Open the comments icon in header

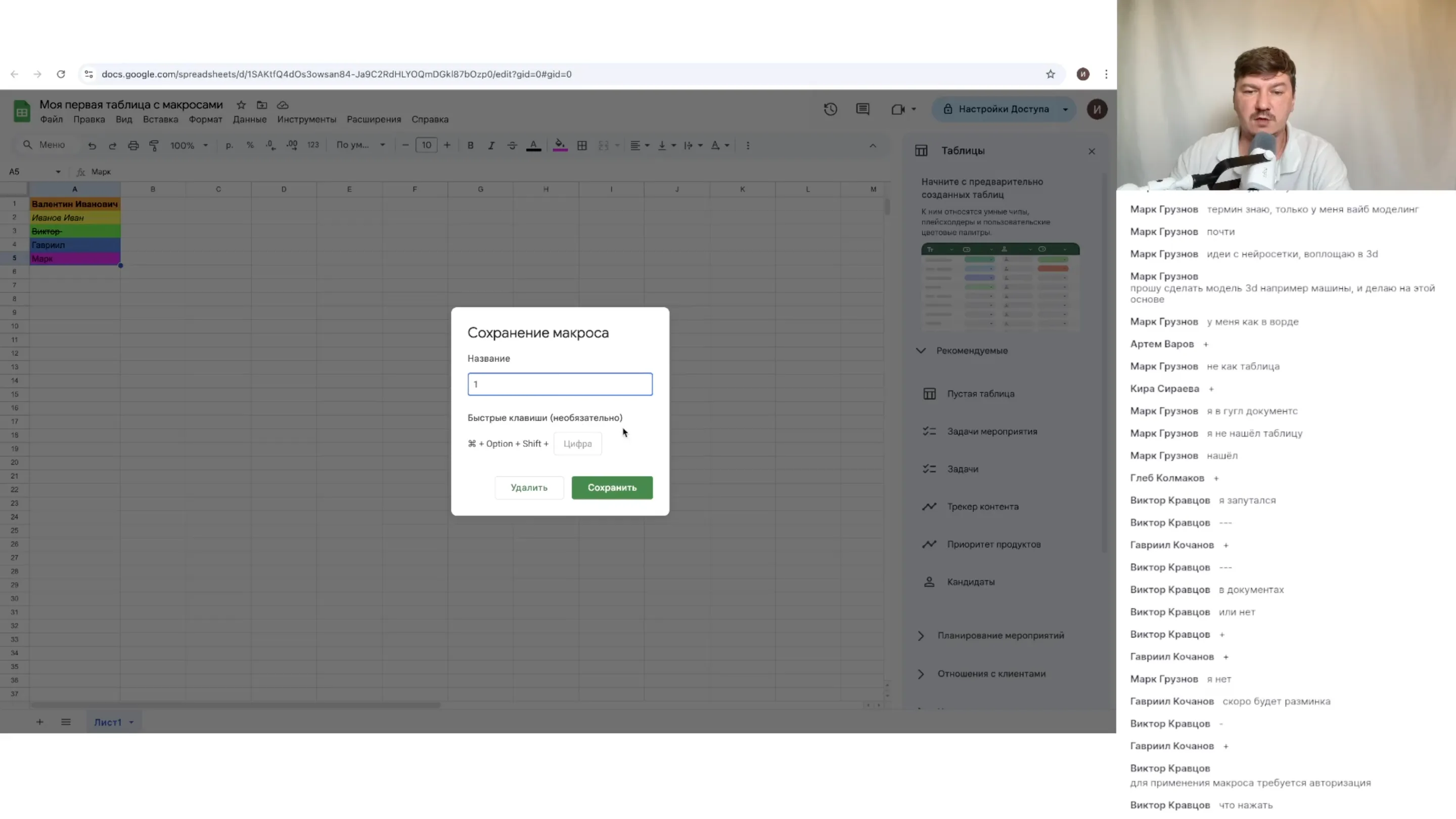pyautogui.click(x=862, y=109)
